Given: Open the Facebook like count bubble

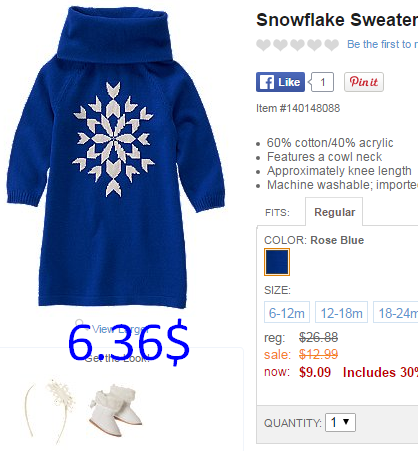Looking at the screenshot, I should click(322, 82).
